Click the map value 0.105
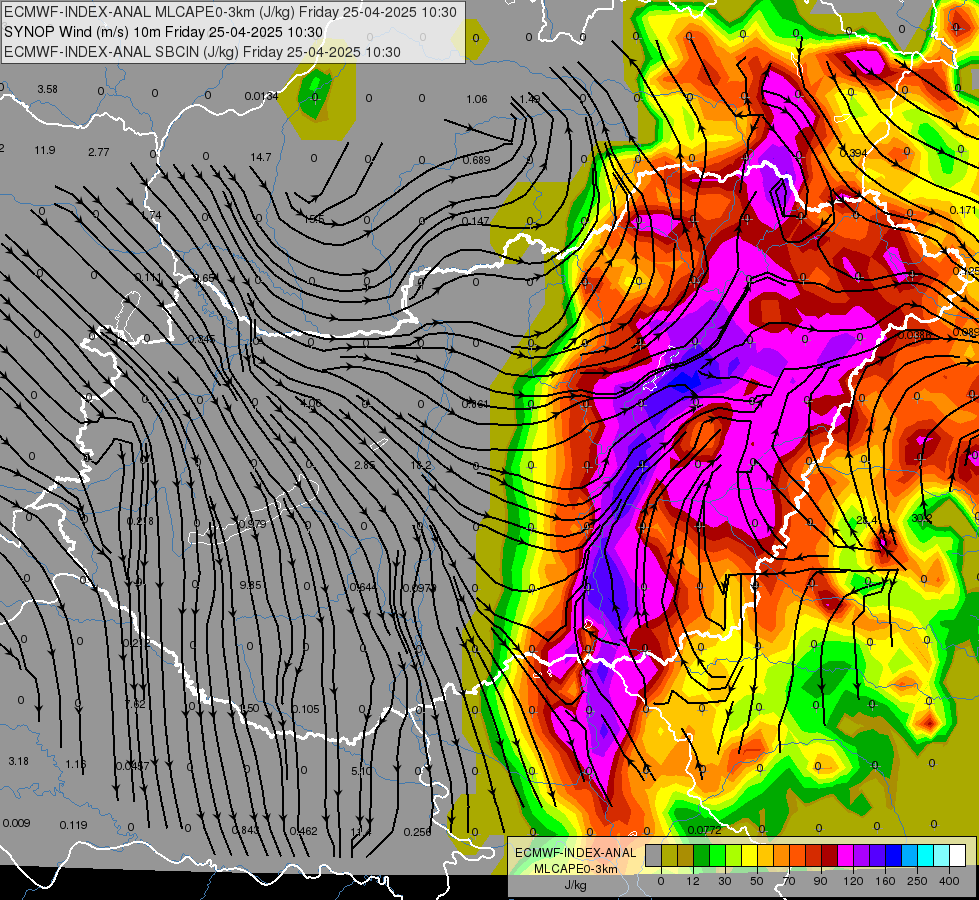 (305, 709)
